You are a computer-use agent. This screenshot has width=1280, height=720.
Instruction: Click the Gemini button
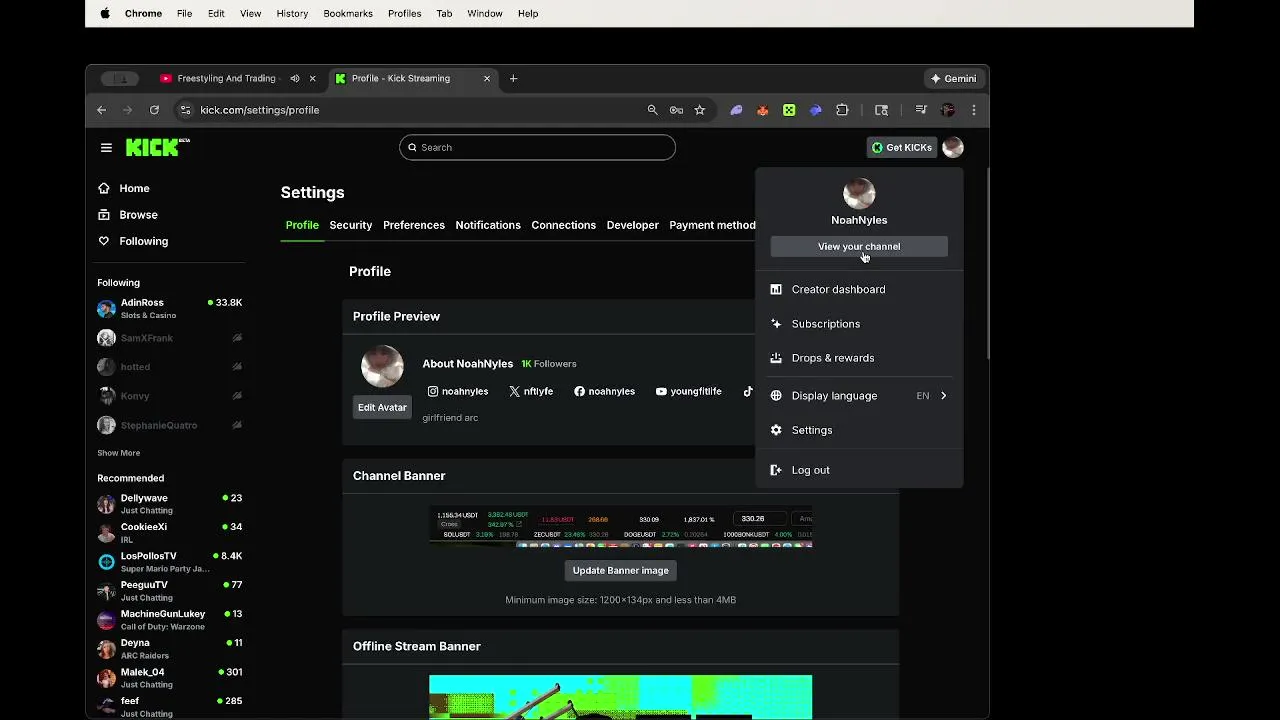click(x=954, y=78)
